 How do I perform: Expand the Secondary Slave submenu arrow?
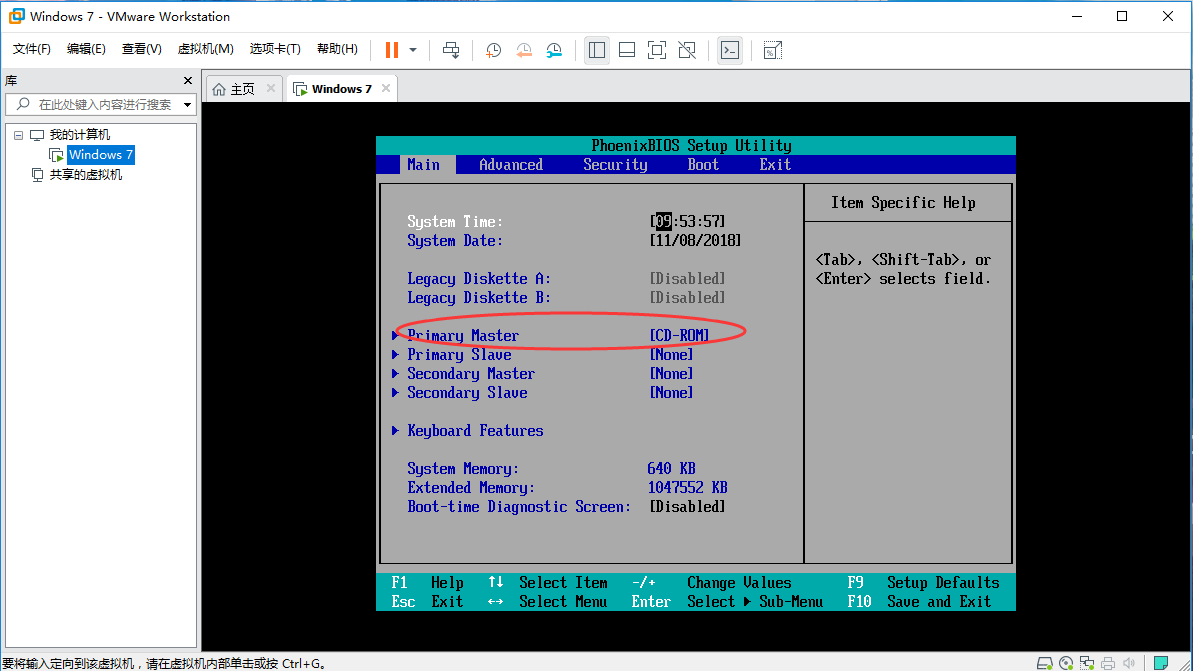[x=395, y=393]
